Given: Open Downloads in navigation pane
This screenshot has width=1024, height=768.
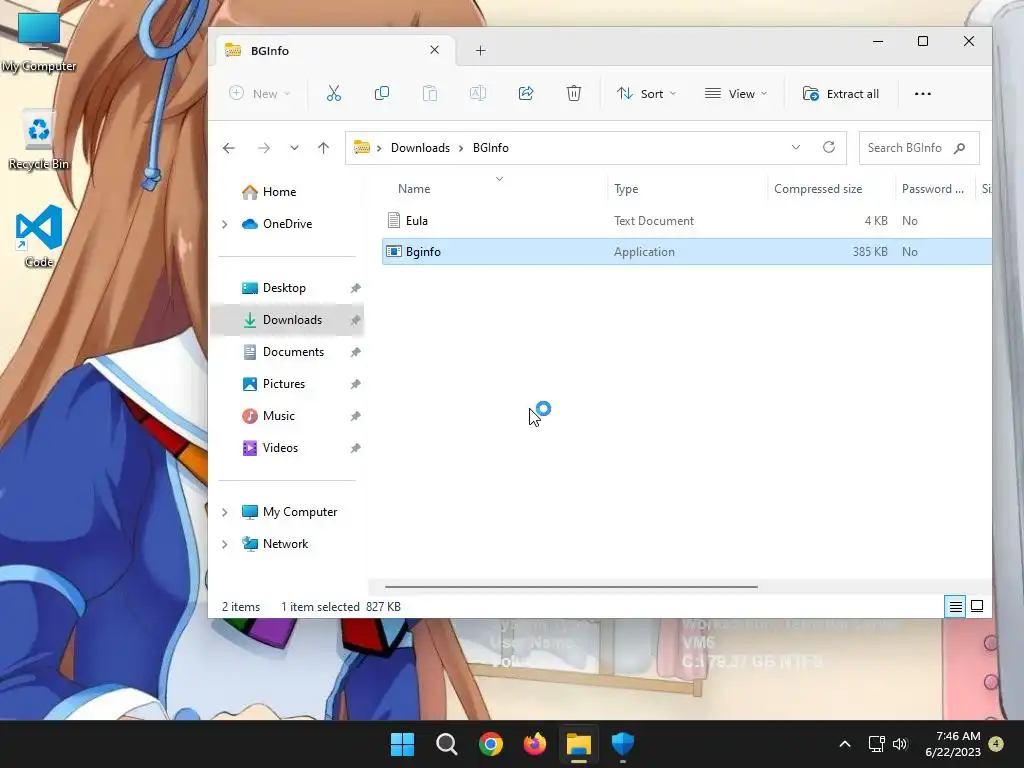Looking at the screenshot, I should pyautogui.click(x=292, y=320).
